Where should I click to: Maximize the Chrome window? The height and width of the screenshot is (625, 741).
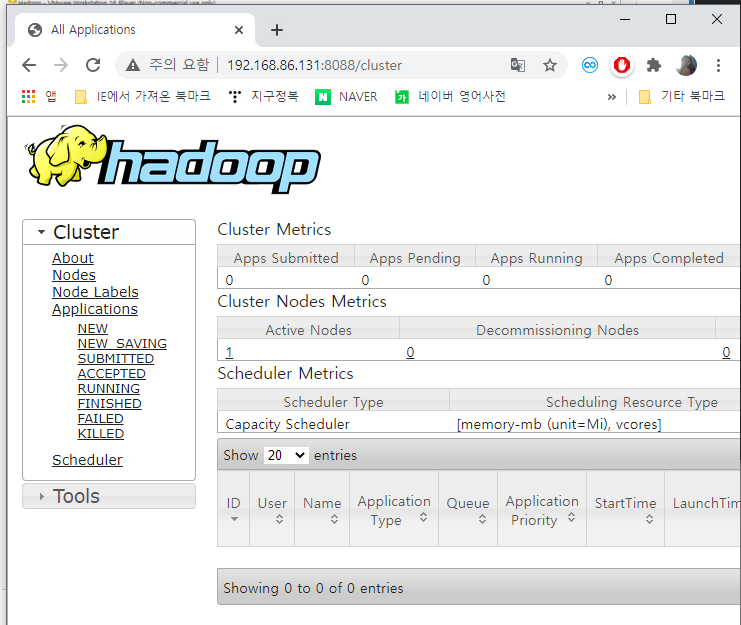671,19
